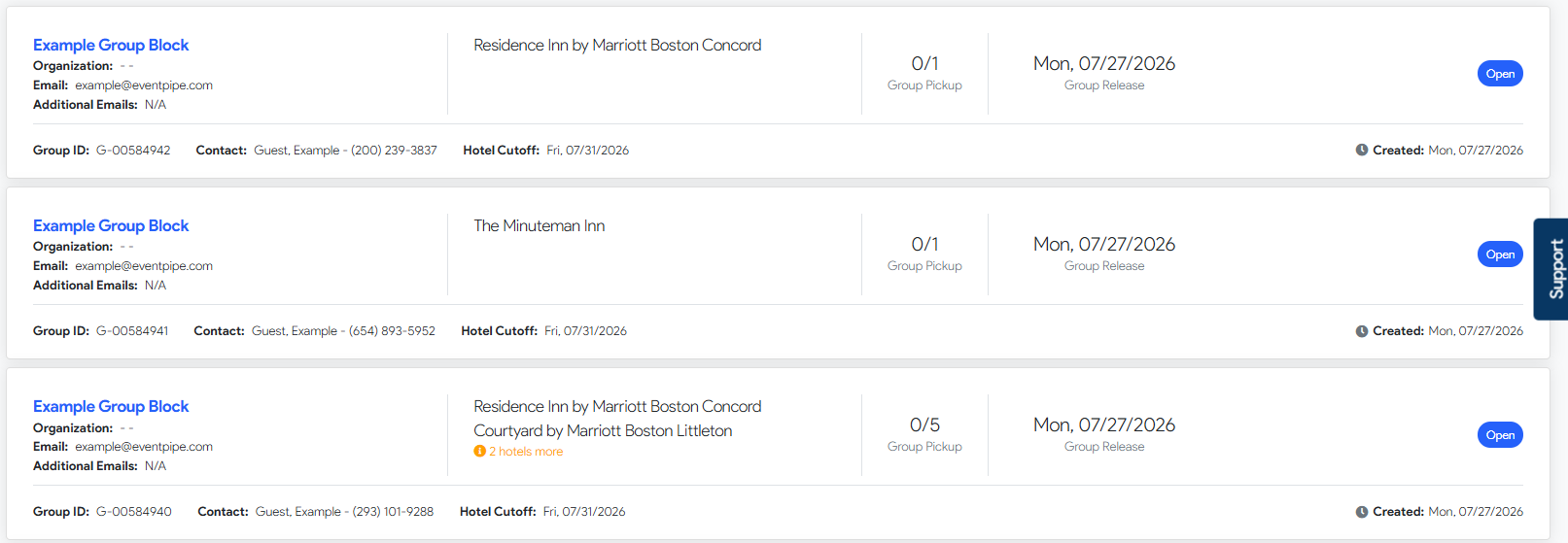Click the clock icon in the Minuteman Inn card
The height and width of the screenshot is (543, 1568).
pos(1362,331)
